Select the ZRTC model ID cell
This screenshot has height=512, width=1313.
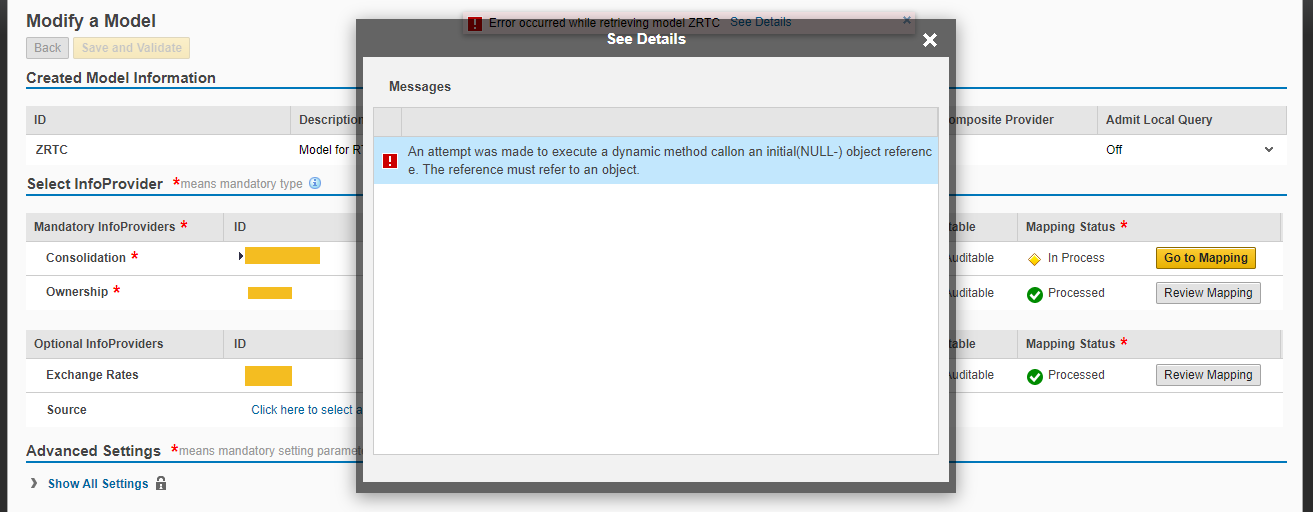158,150
